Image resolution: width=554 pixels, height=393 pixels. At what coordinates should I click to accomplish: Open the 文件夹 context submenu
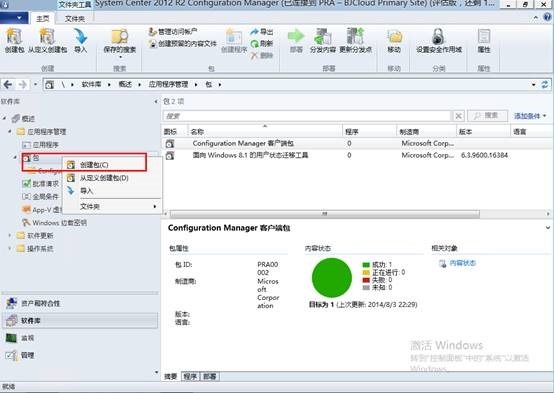tap(112, 206)
